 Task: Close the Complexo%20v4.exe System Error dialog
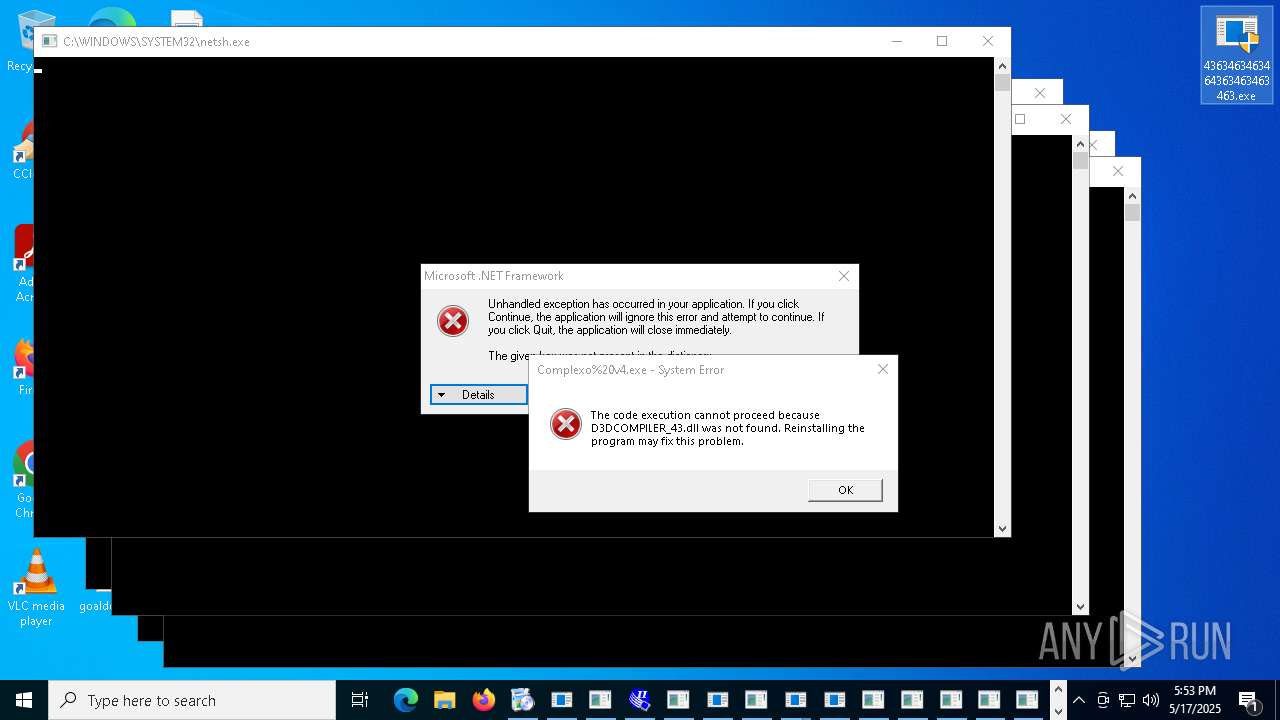(882, 369)
